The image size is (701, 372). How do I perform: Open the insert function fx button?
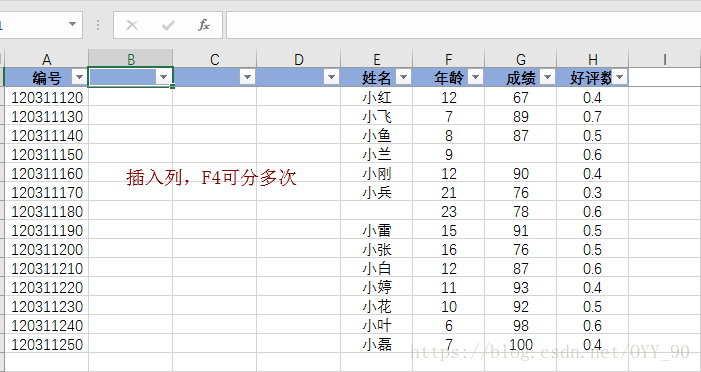click(204, 25)
